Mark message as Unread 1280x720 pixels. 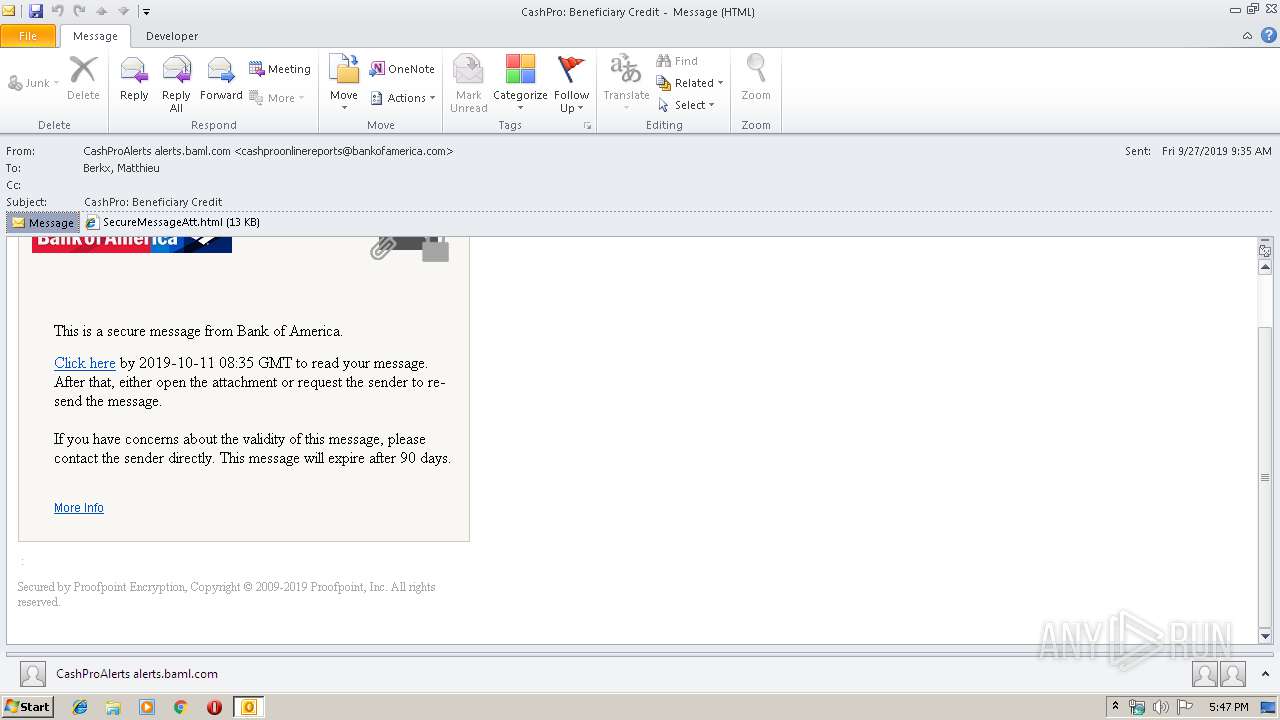tap(468, 84)
